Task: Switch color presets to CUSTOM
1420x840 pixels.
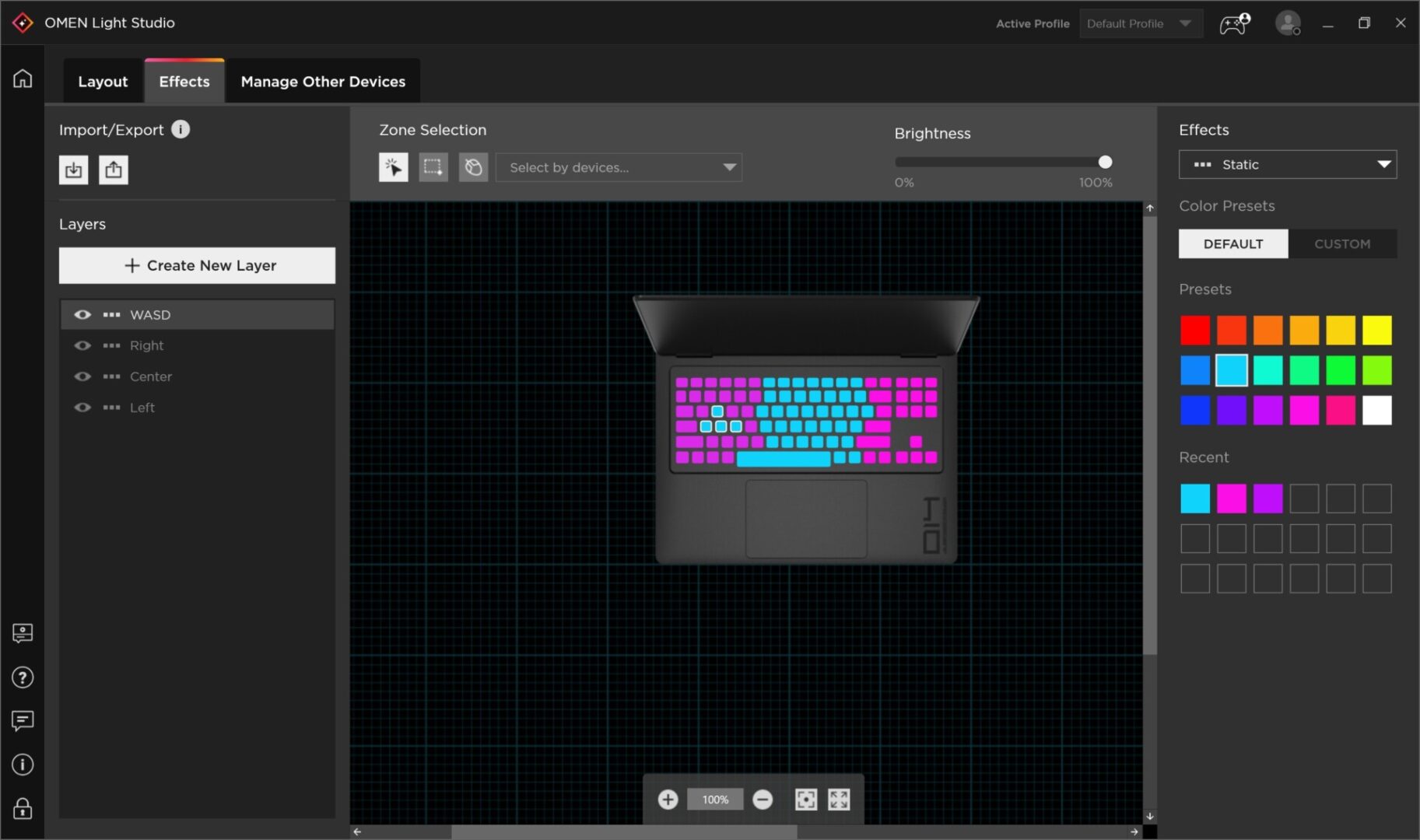Action: pyautogui.click(x=1342, y=243)
